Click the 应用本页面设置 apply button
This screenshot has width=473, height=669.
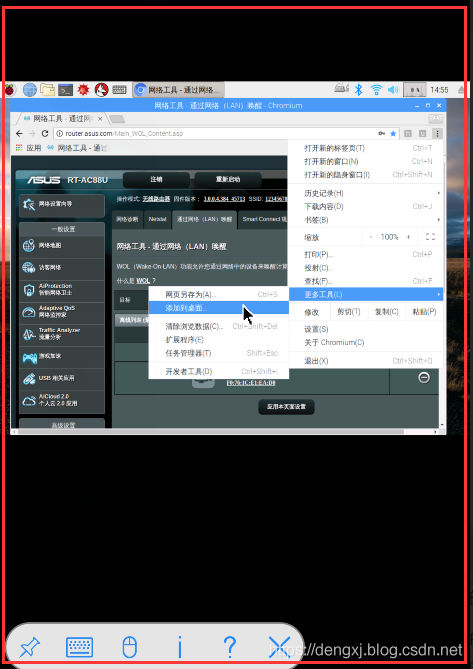pyautogui.click(x=286, y=407)
